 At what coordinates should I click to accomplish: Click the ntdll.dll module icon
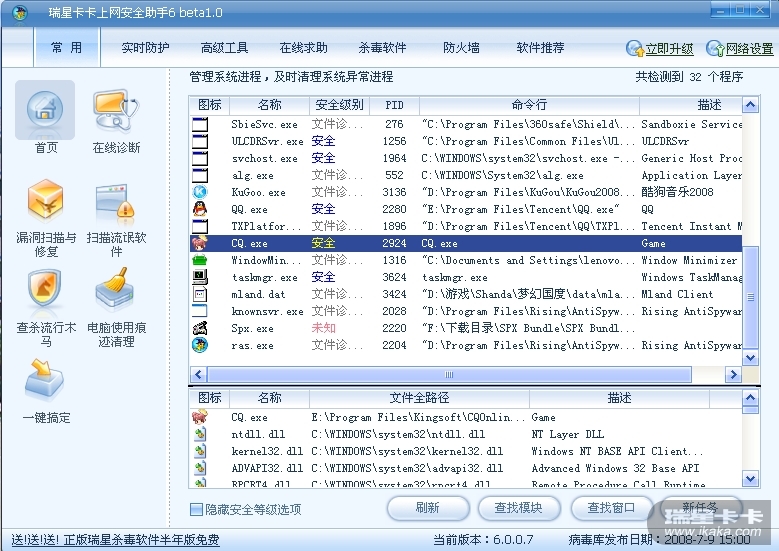(200, 434)
